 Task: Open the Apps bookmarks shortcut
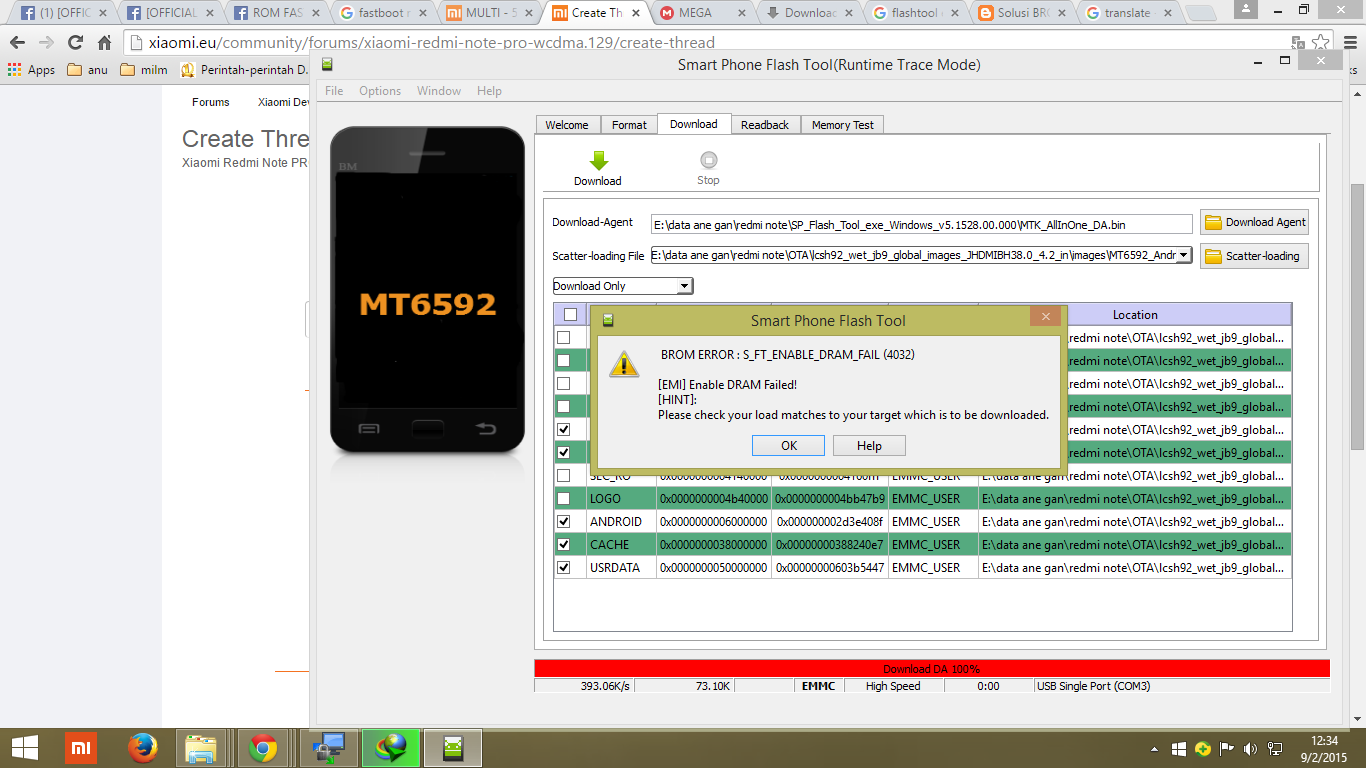31,70
